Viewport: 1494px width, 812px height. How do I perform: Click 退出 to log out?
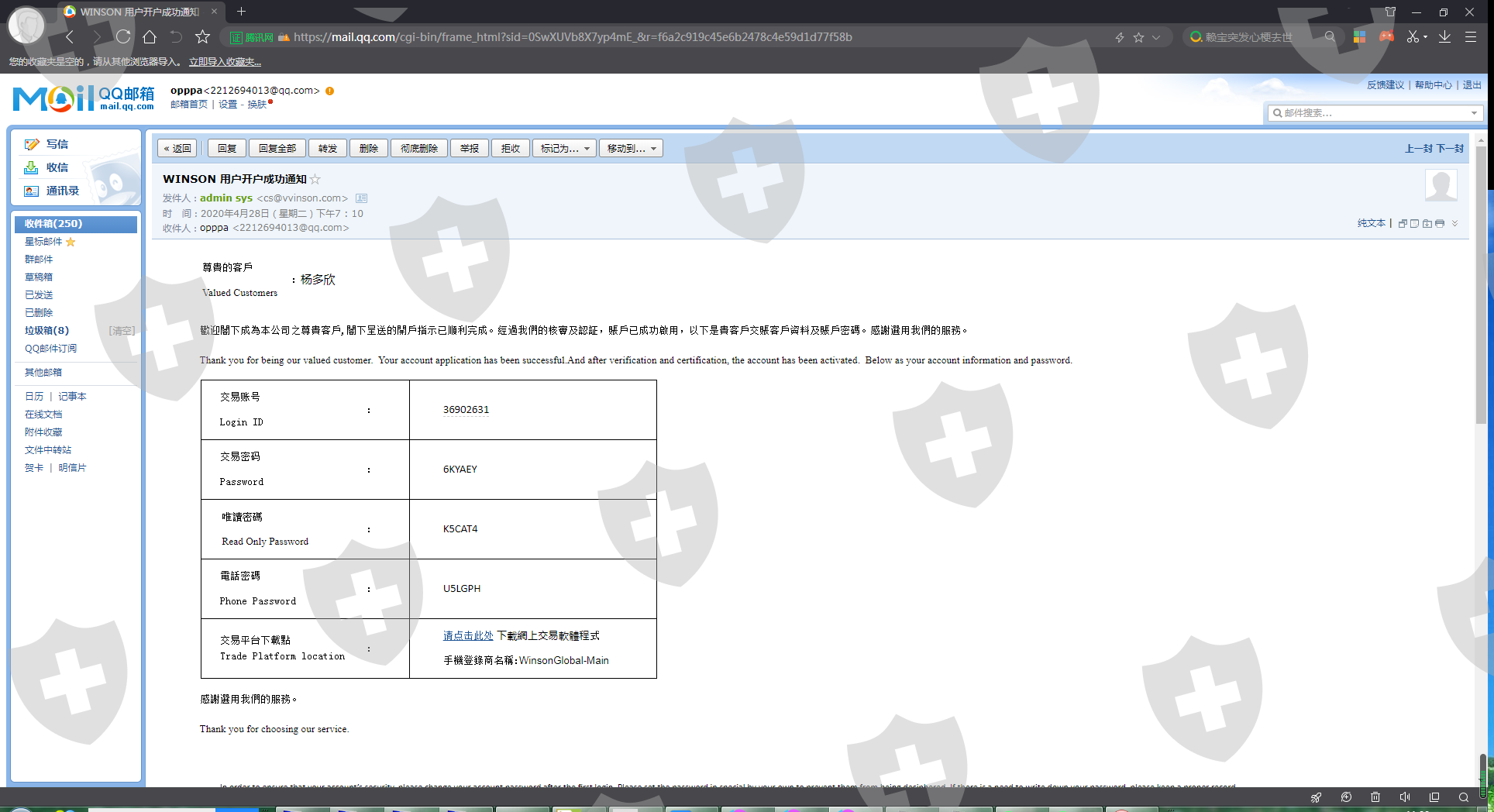pos(1472,85)
